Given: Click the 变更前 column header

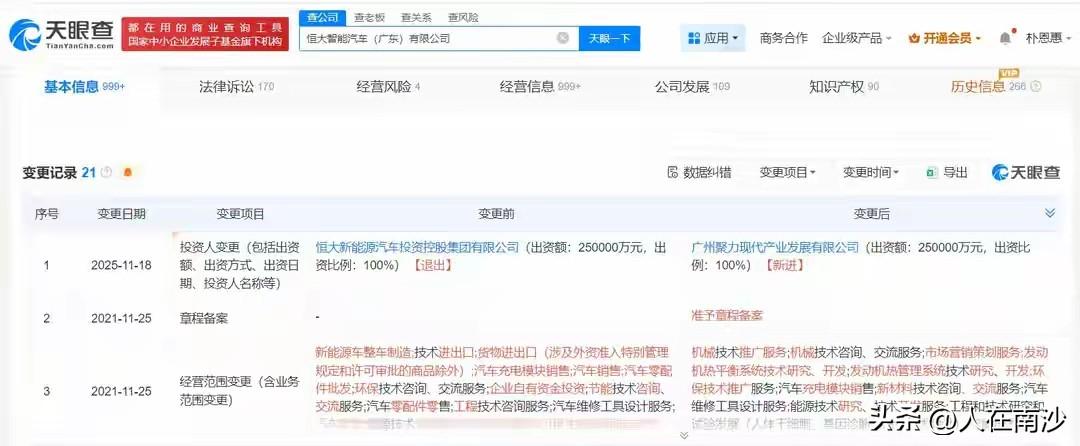Looking at the screenshot, I should [x=496, y=214].
